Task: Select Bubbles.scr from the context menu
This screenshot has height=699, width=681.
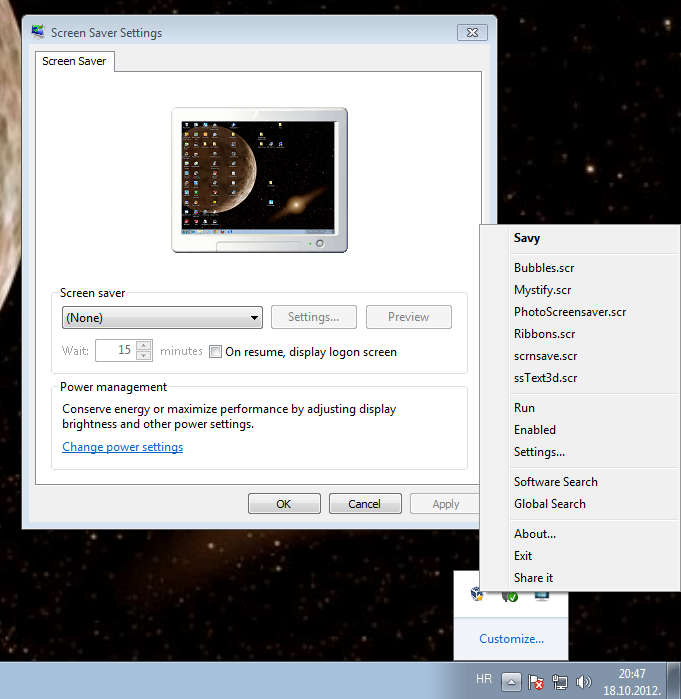Action: click(x=544, y=268)
